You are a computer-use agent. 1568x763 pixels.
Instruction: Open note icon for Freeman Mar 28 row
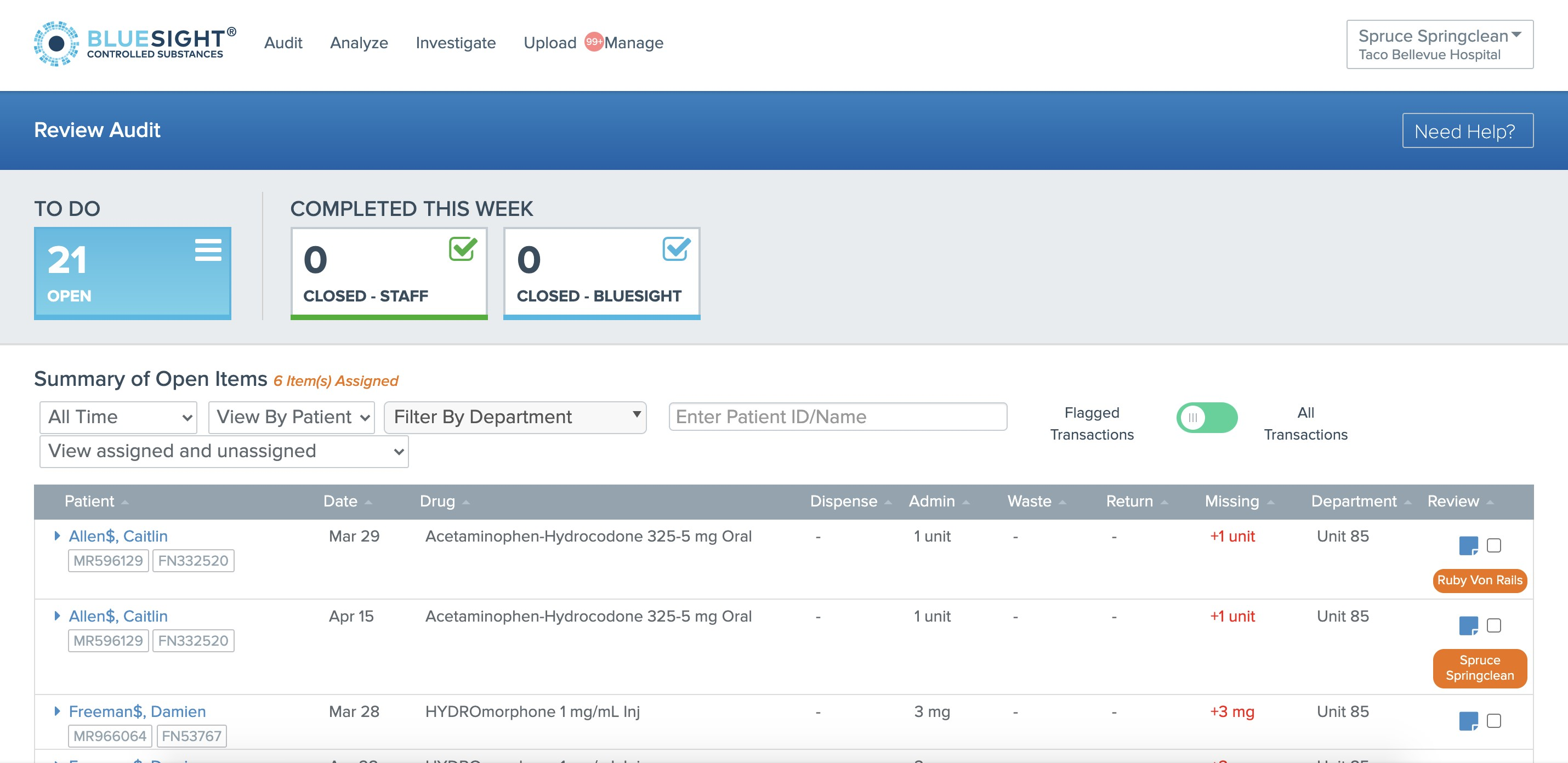pyautogui.click(x=1468, y=721)
